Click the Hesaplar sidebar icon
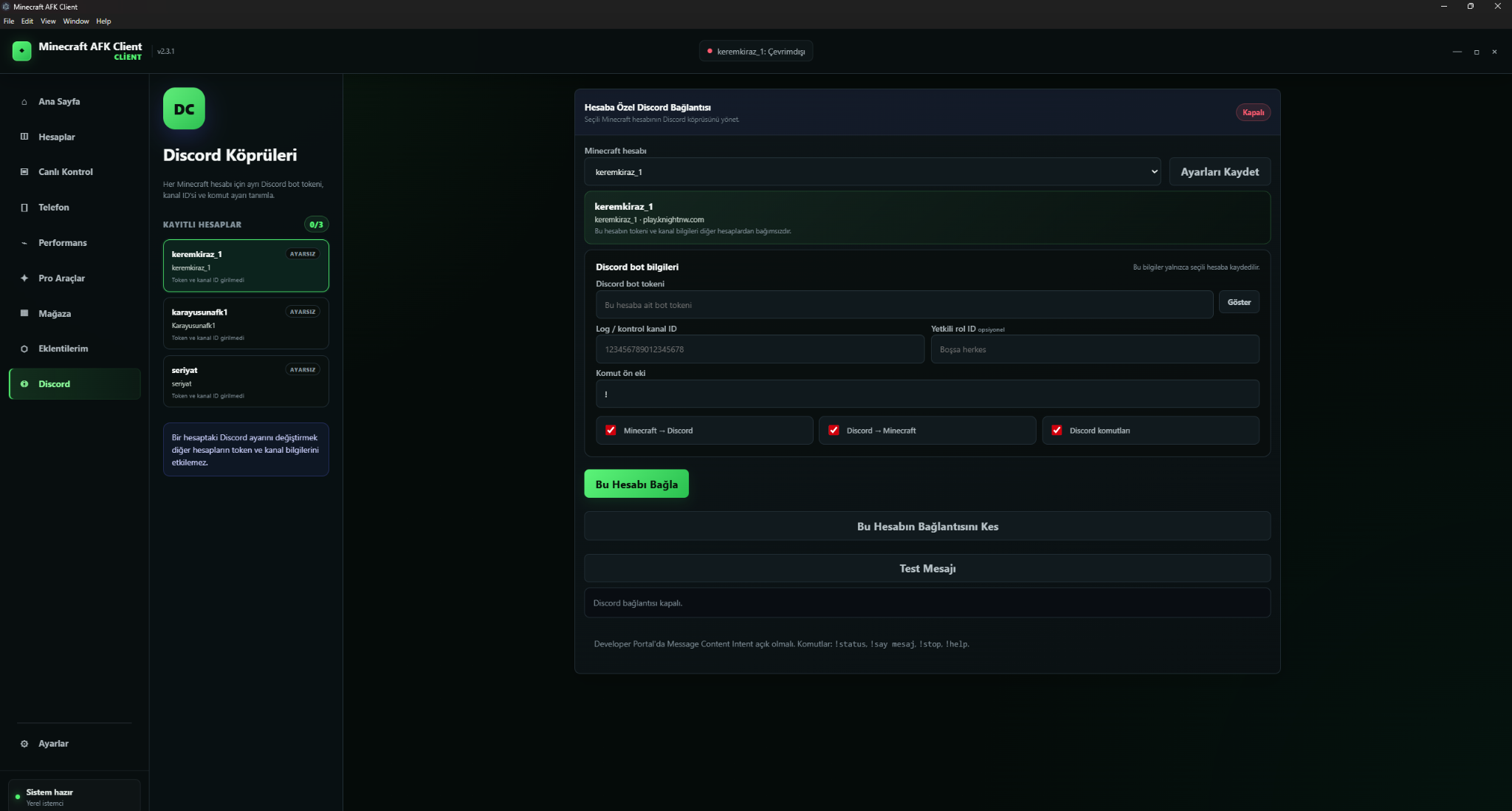1512x811 pixels. pyautogui.click(x=24, y=137)
